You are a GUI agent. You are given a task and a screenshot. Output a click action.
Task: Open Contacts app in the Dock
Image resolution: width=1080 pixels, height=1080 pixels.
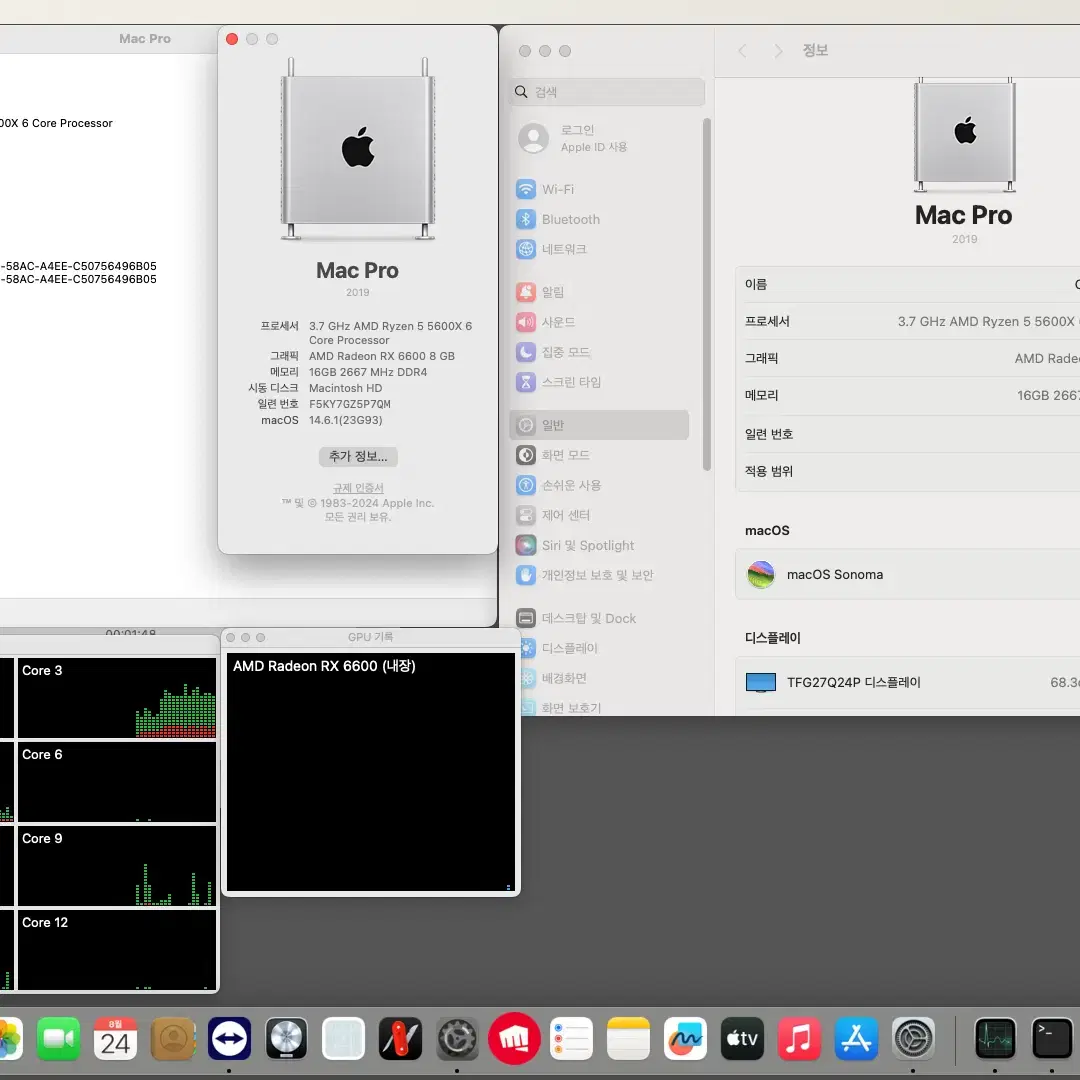click(172, 1038)
